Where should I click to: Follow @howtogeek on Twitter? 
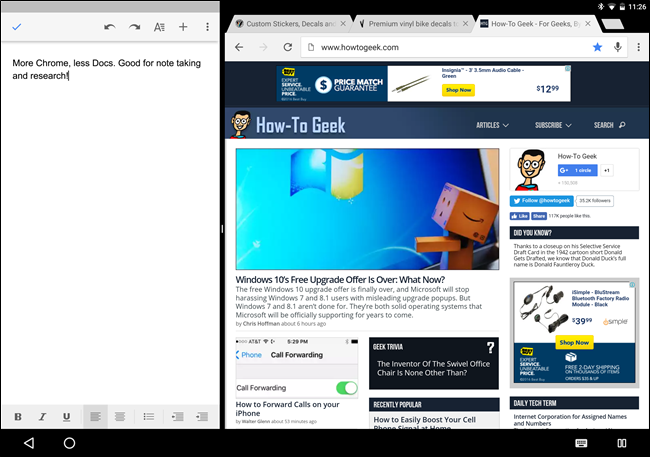[542, 201]
